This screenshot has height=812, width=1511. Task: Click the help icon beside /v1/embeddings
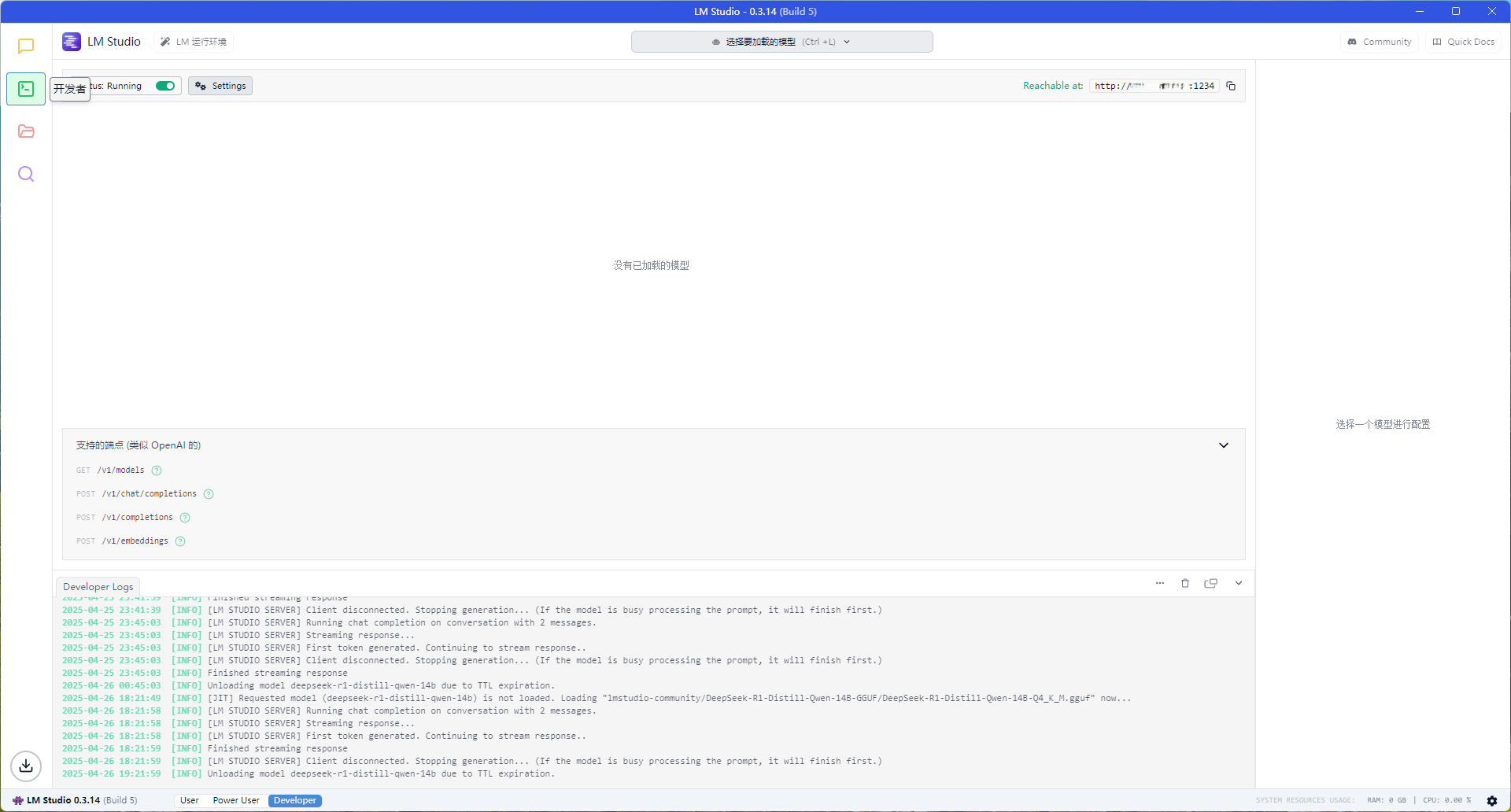tap(180, 541)
